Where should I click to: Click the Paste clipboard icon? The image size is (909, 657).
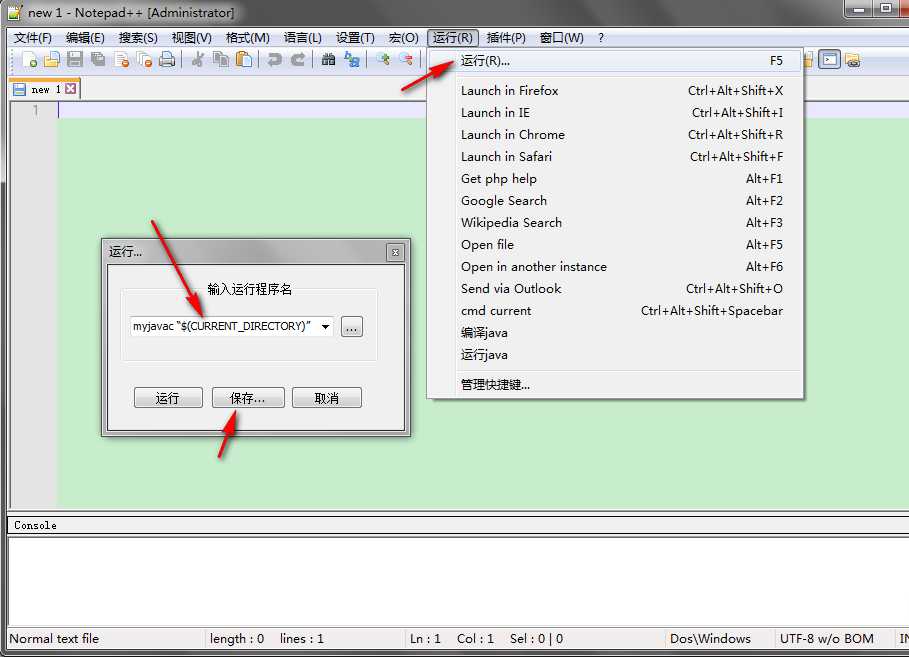pos(244,60)
